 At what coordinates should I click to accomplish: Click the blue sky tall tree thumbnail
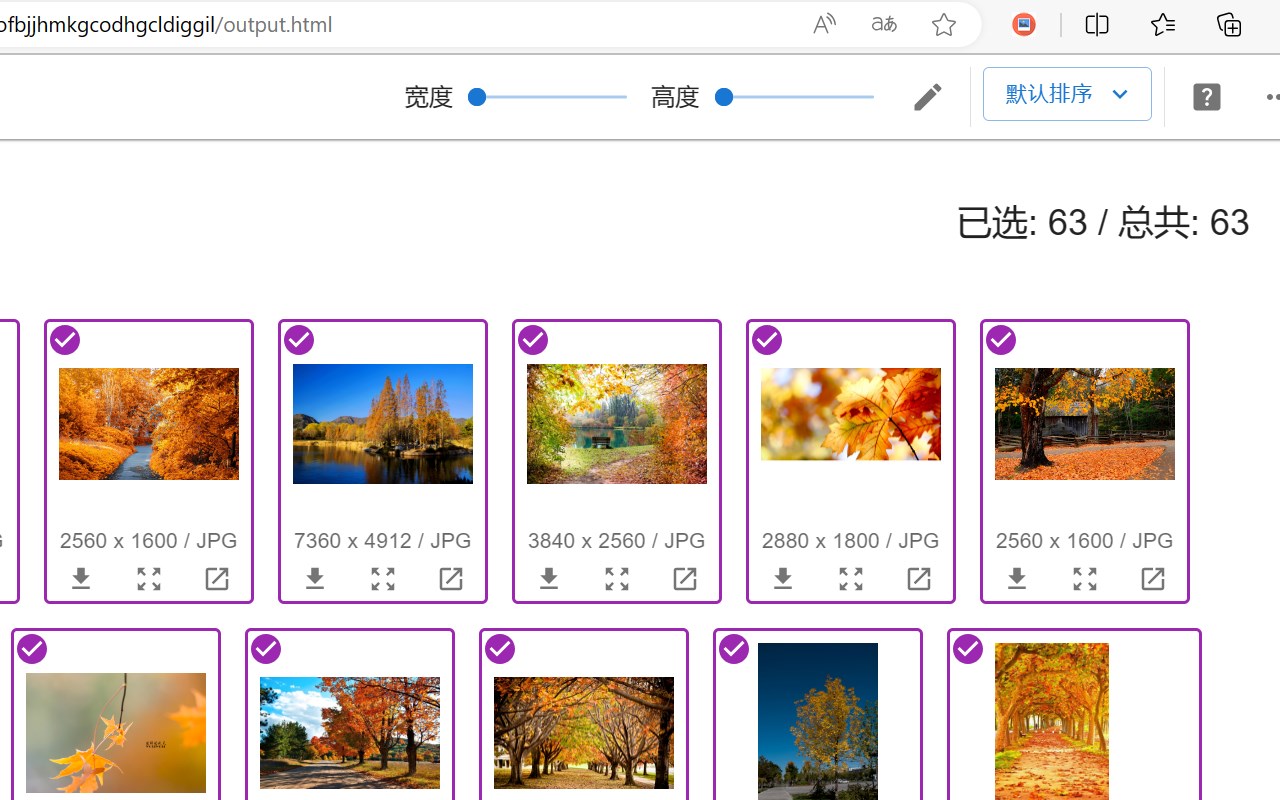[x=818, y=721]
